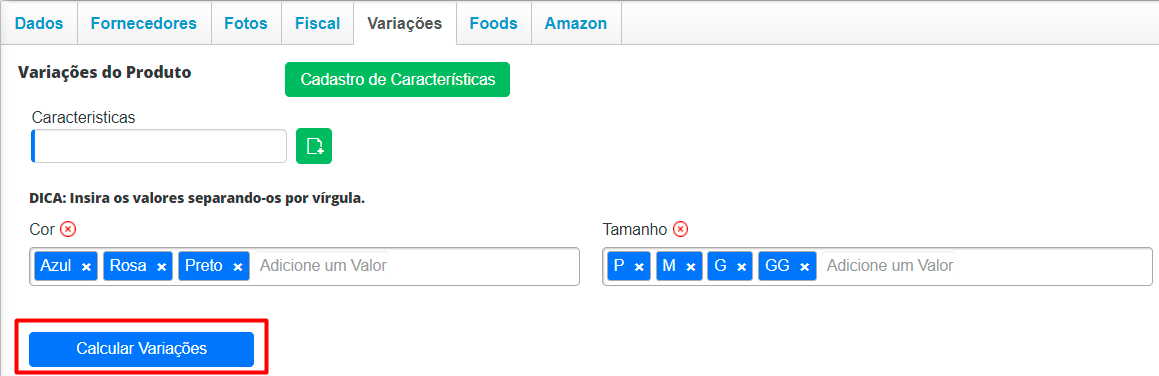1159x376 pixels.
Task: Click Adicione um Valor field under Cor
Action: tap(324, 266)
